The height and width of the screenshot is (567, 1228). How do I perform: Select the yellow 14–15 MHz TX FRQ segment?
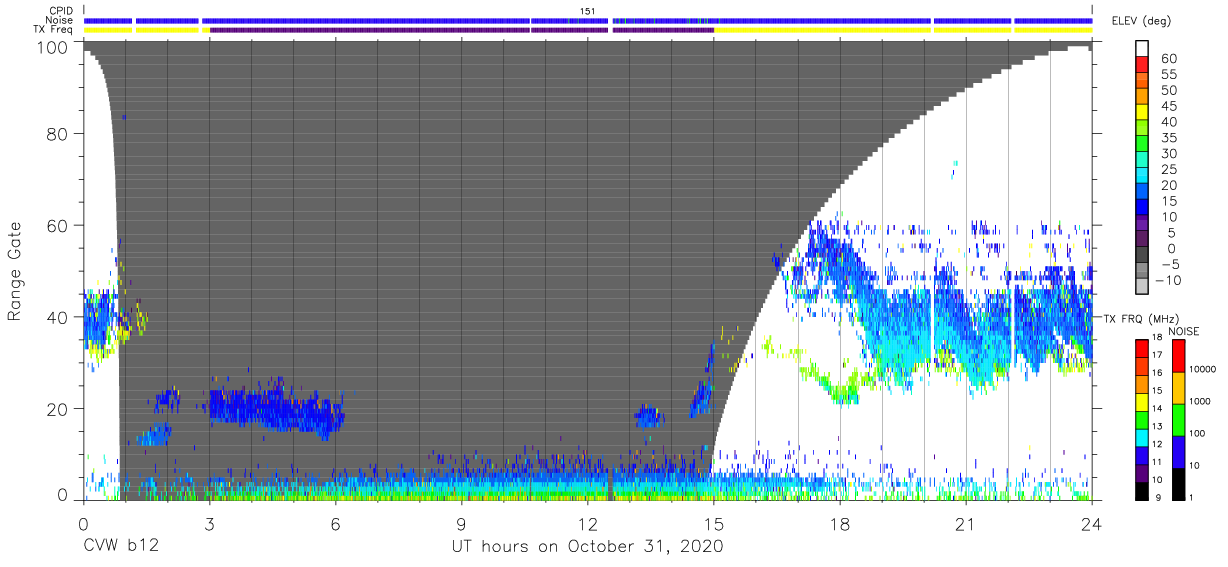pyautogui.click(x=1143, y=401)
